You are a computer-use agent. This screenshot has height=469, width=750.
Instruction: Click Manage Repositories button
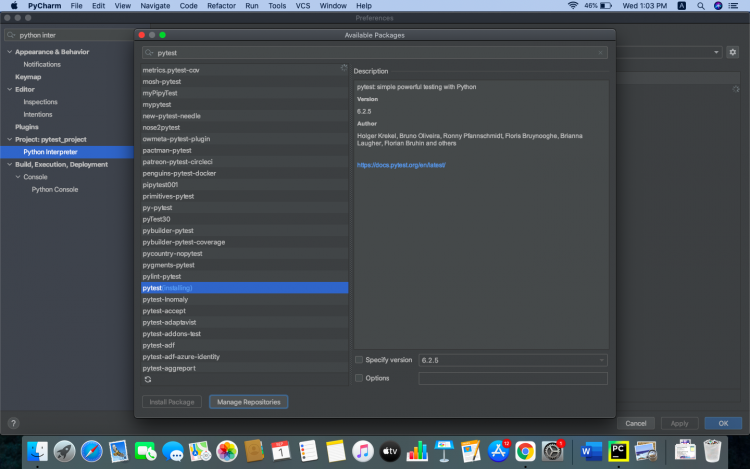tap(249, 402)
